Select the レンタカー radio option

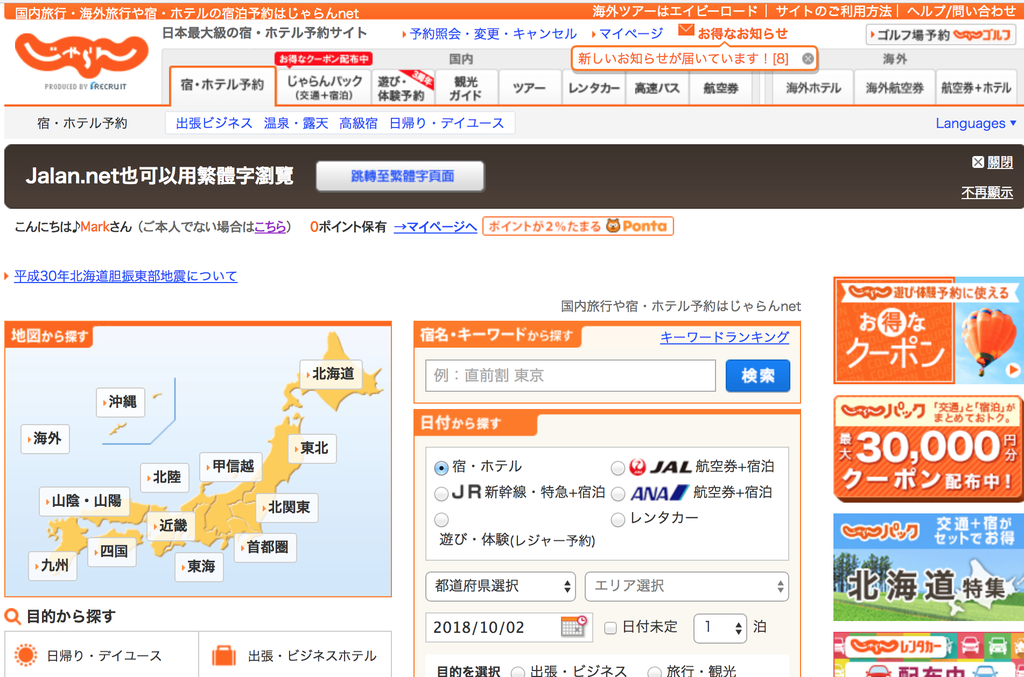point(618,520)
